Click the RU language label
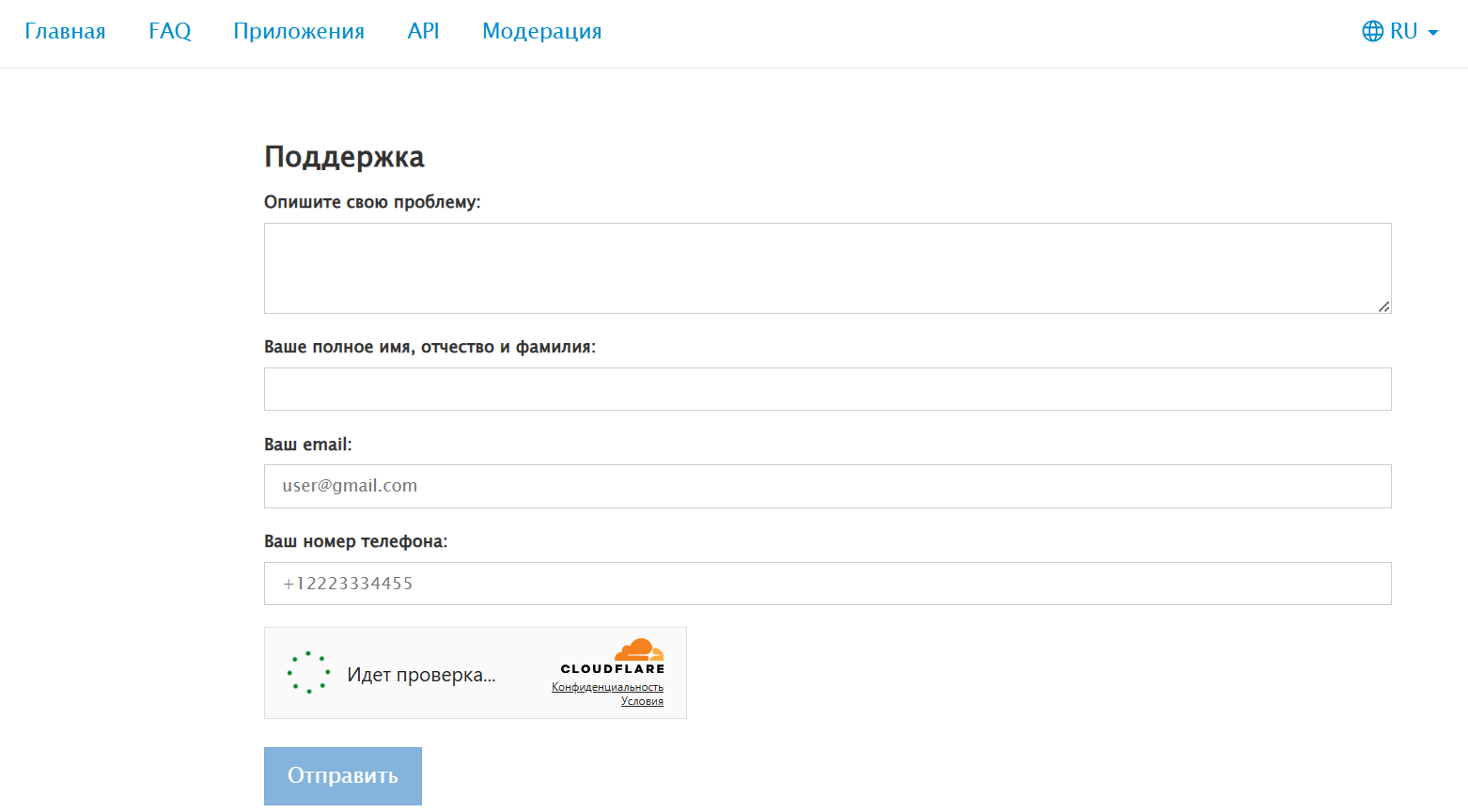This screenshot has height=812, width=1468. click(x=1403, y=31)
